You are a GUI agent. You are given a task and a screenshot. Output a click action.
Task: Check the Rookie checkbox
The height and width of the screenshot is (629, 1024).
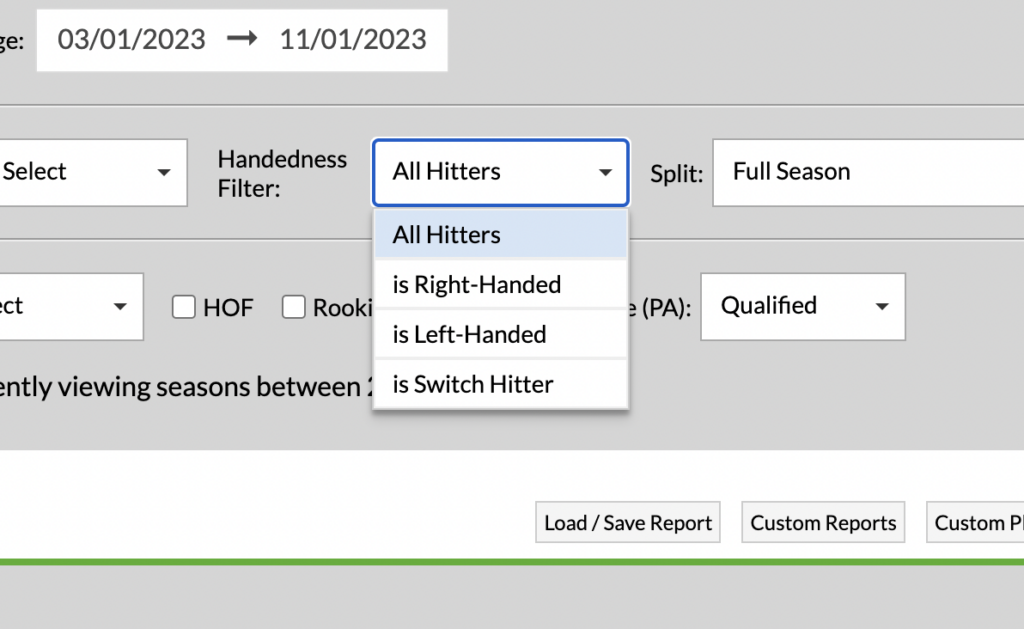294,307
